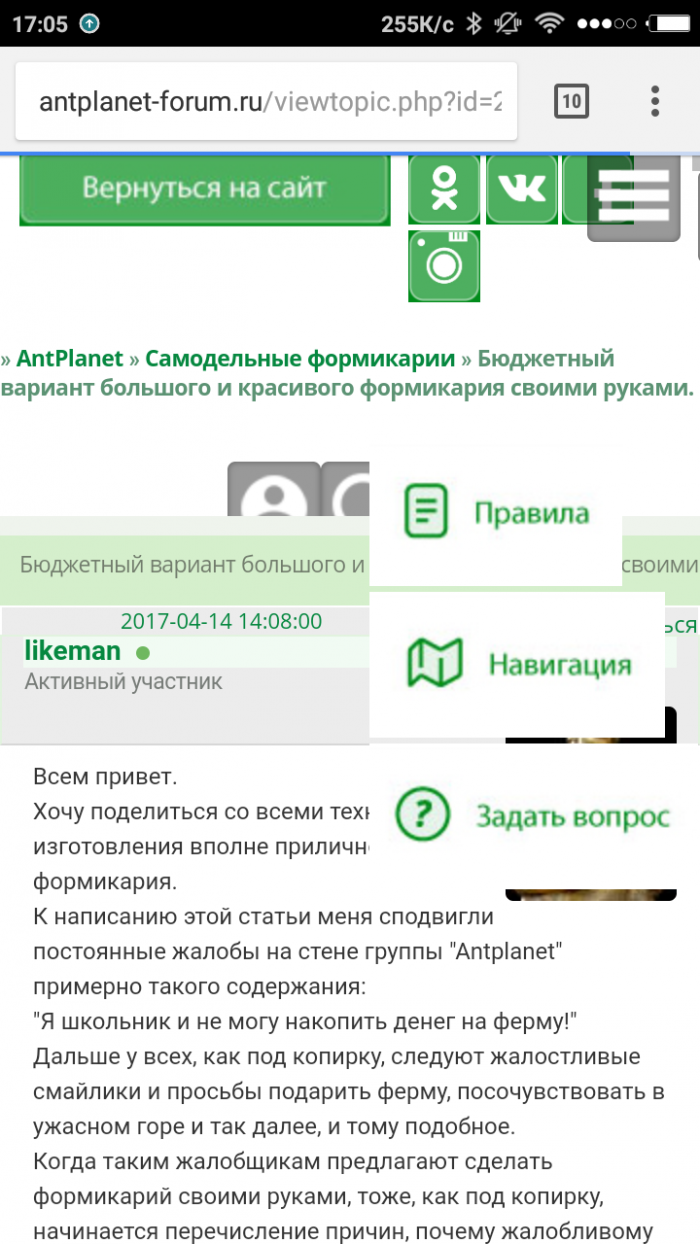Viewport: 700px width, 1244px height.
Task: Tap the gray user profile icon
Action: point(273,491)
